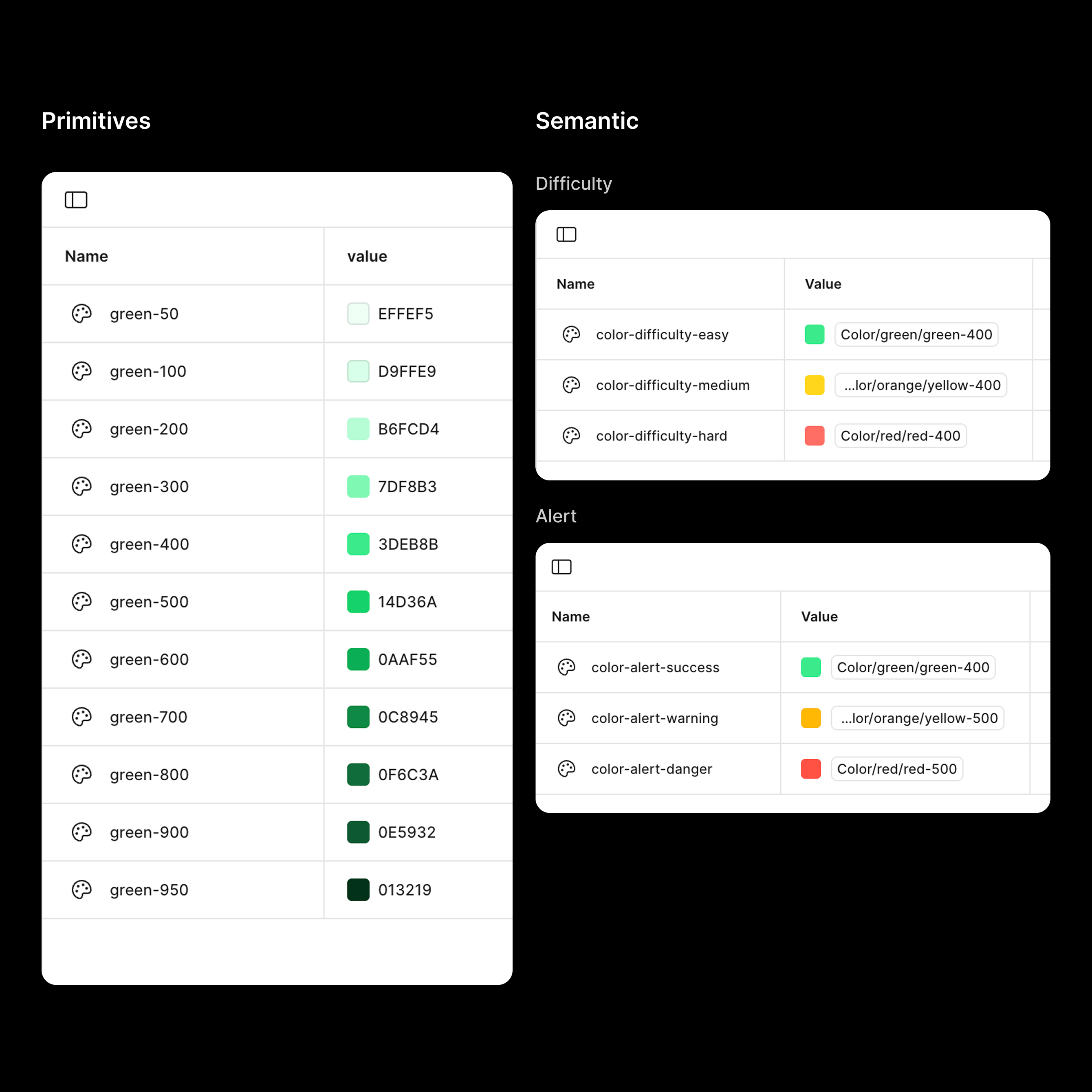1092x1092 pixels.
Task: Select the green-300 variable row name
Action: click(x=149, y=487)
